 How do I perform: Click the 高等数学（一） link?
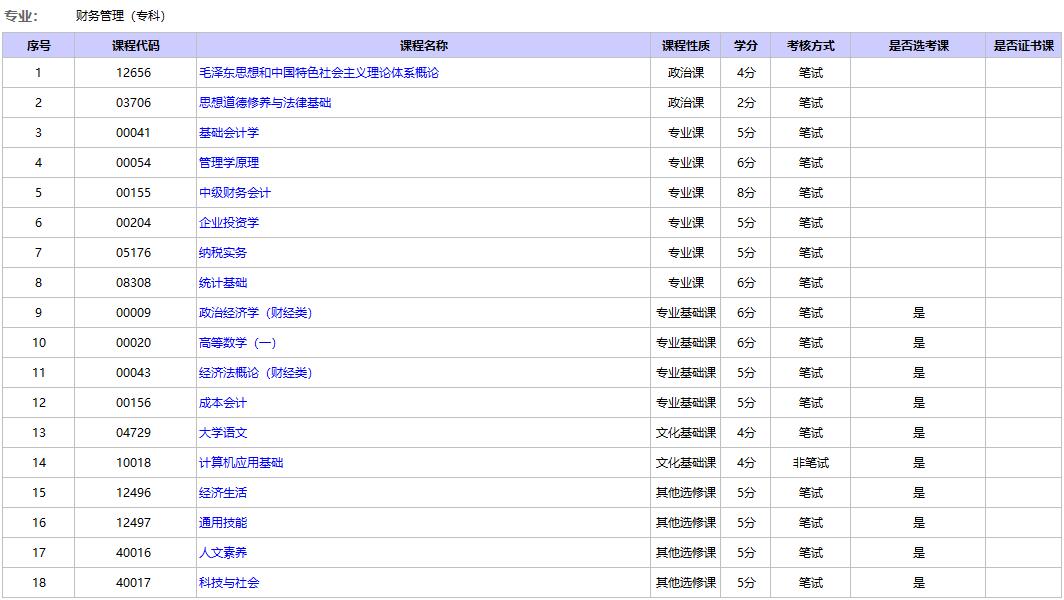pos(238,343)
